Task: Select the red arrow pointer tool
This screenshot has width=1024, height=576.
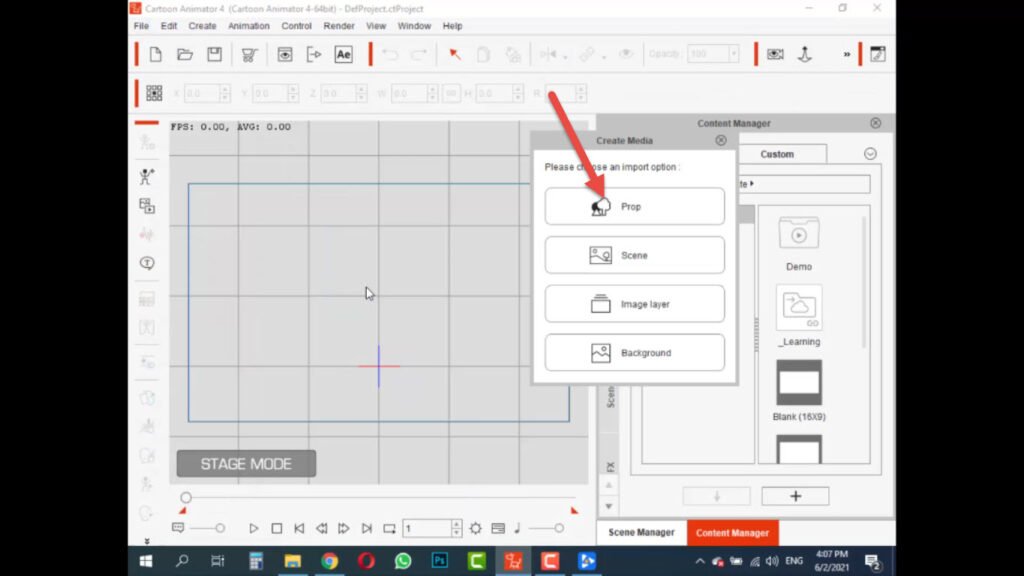Action: click(x=455, y=54)
